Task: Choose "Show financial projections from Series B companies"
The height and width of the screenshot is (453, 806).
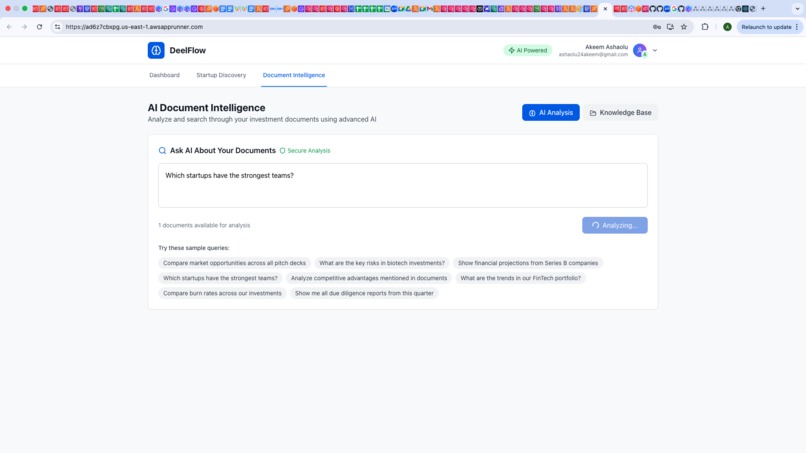Action: [528, 263]
